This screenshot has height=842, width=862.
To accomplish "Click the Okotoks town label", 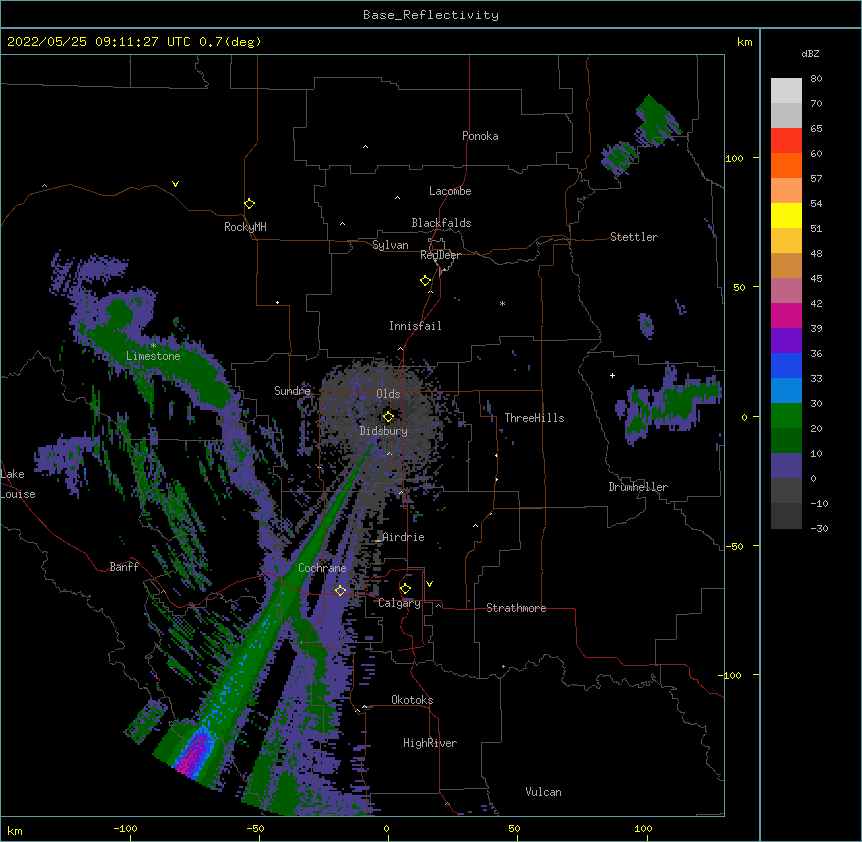I will pos(412,700).
